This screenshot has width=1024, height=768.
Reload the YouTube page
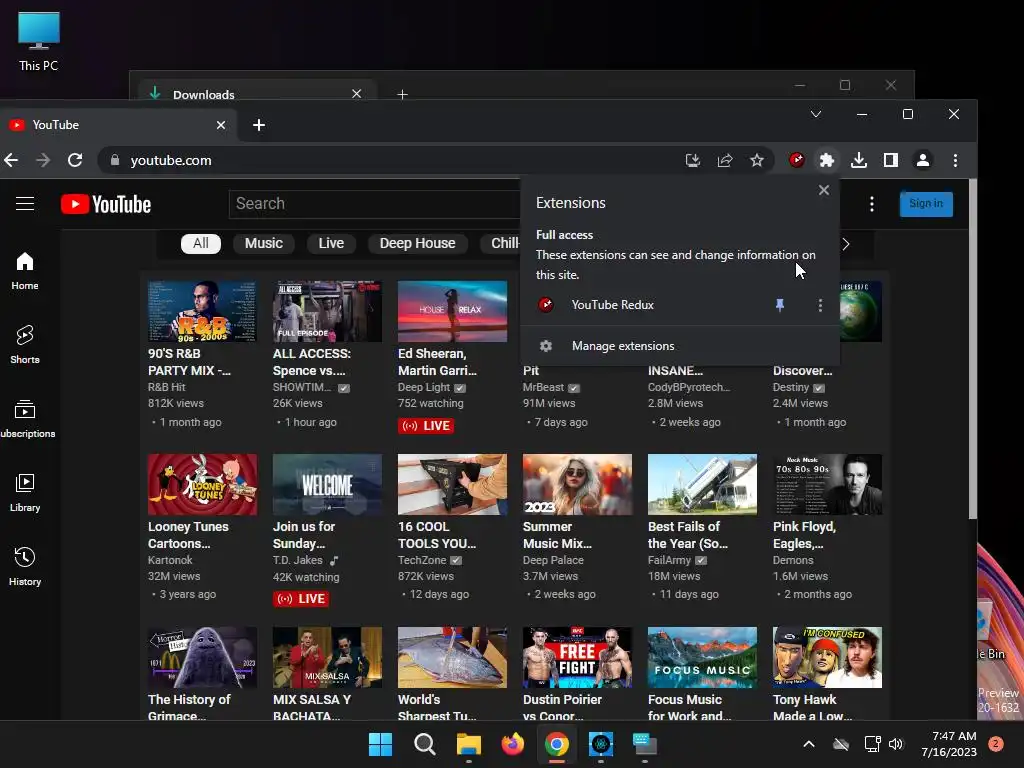75,160
